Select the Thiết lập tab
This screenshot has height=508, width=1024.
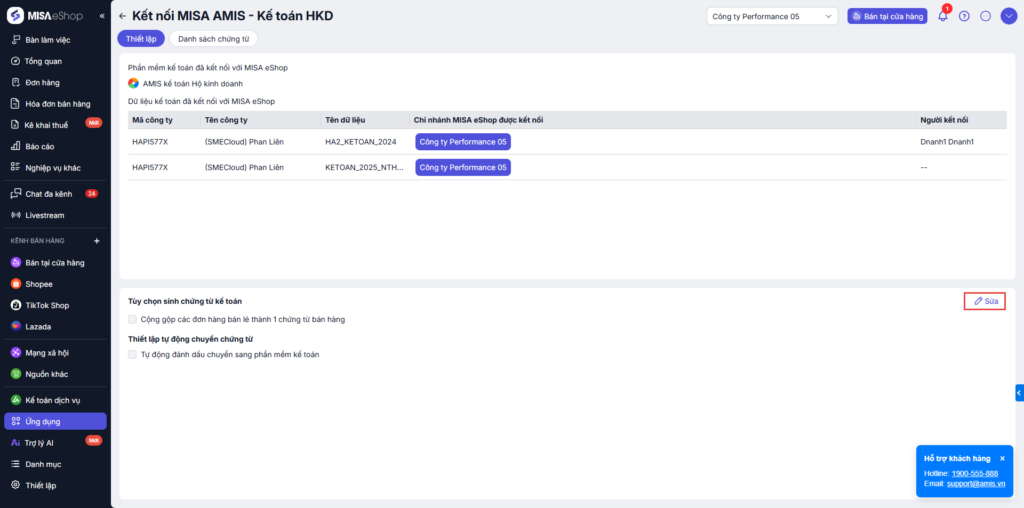[x=140, y=39]
